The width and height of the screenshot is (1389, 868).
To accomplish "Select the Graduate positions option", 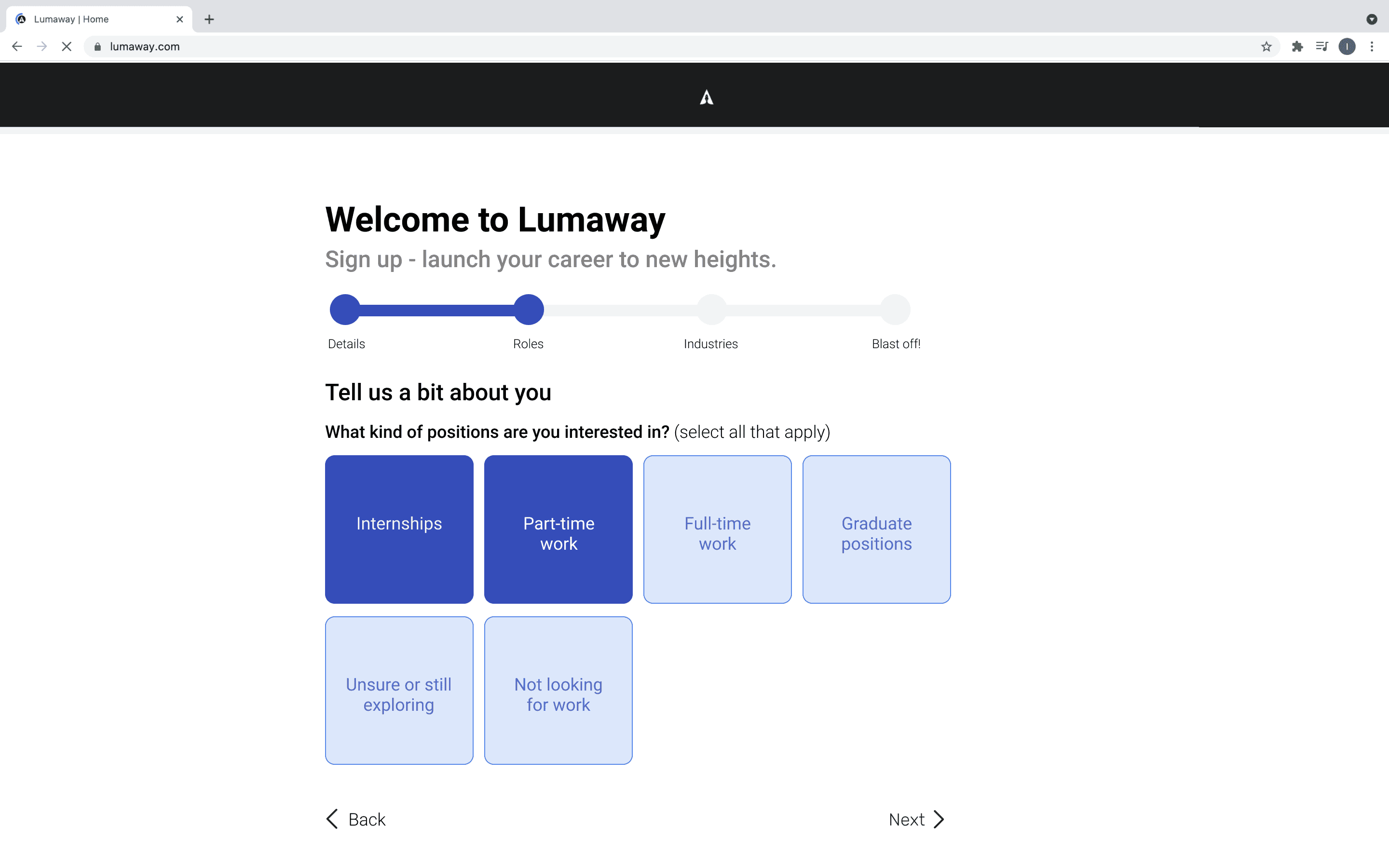I will coord(876,529).
